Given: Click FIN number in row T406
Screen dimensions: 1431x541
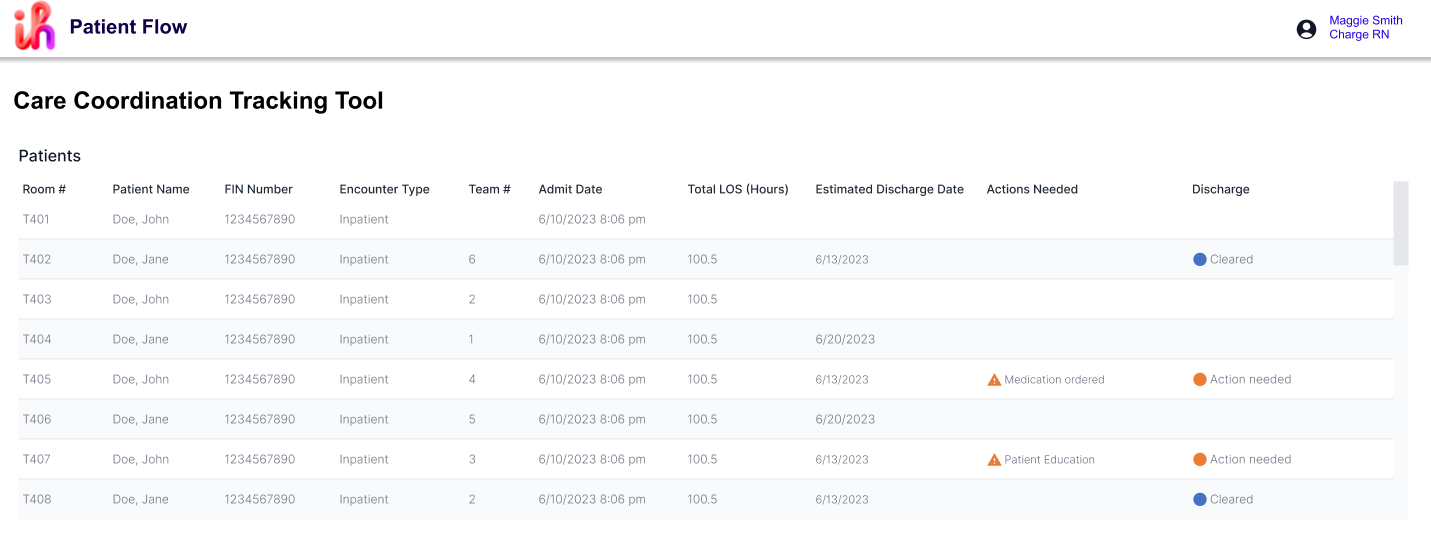Looking at the screenshot, I should tap(259, 419).
